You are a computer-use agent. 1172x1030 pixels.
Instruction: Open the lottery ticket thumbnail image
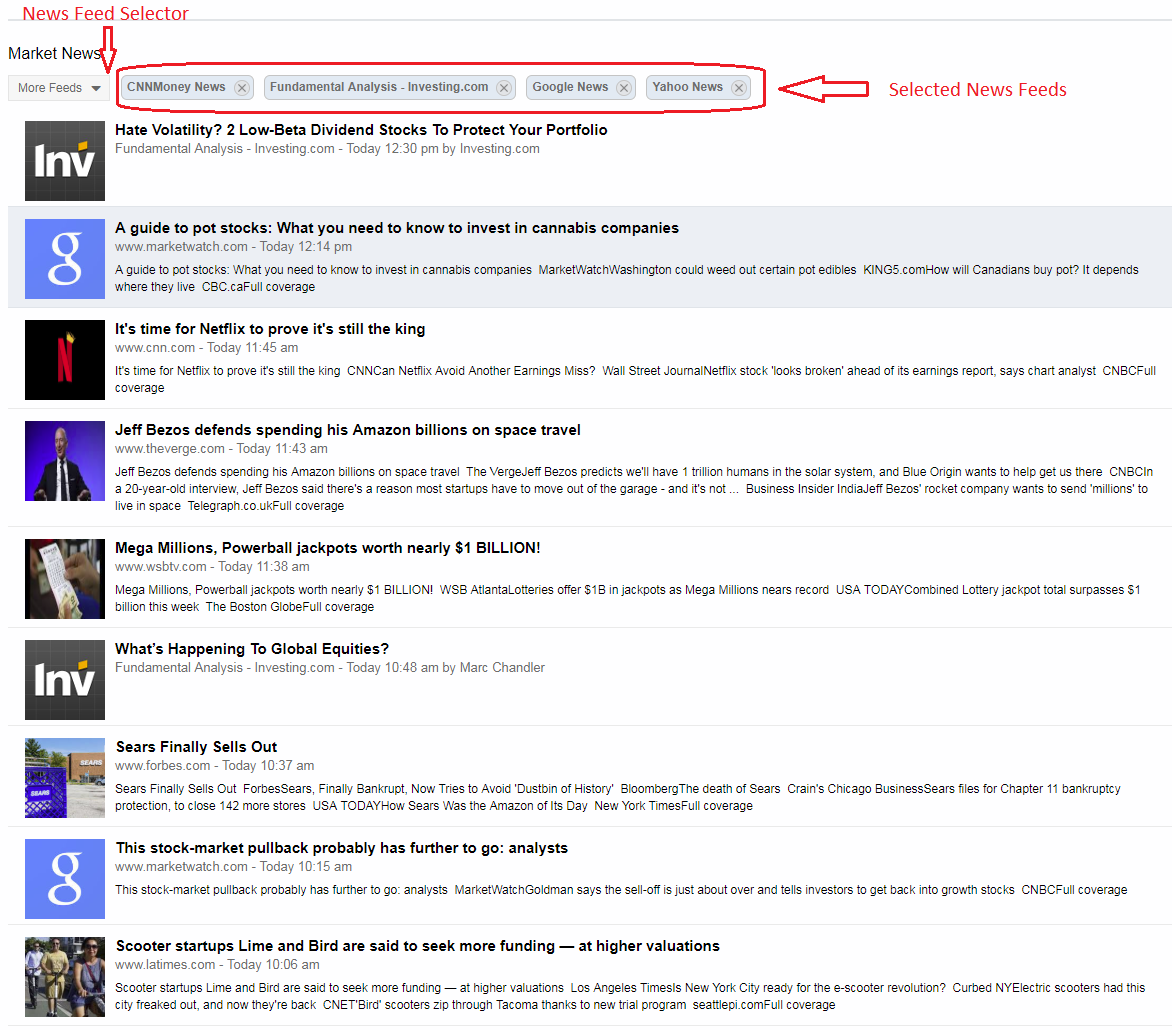point(65,579)
